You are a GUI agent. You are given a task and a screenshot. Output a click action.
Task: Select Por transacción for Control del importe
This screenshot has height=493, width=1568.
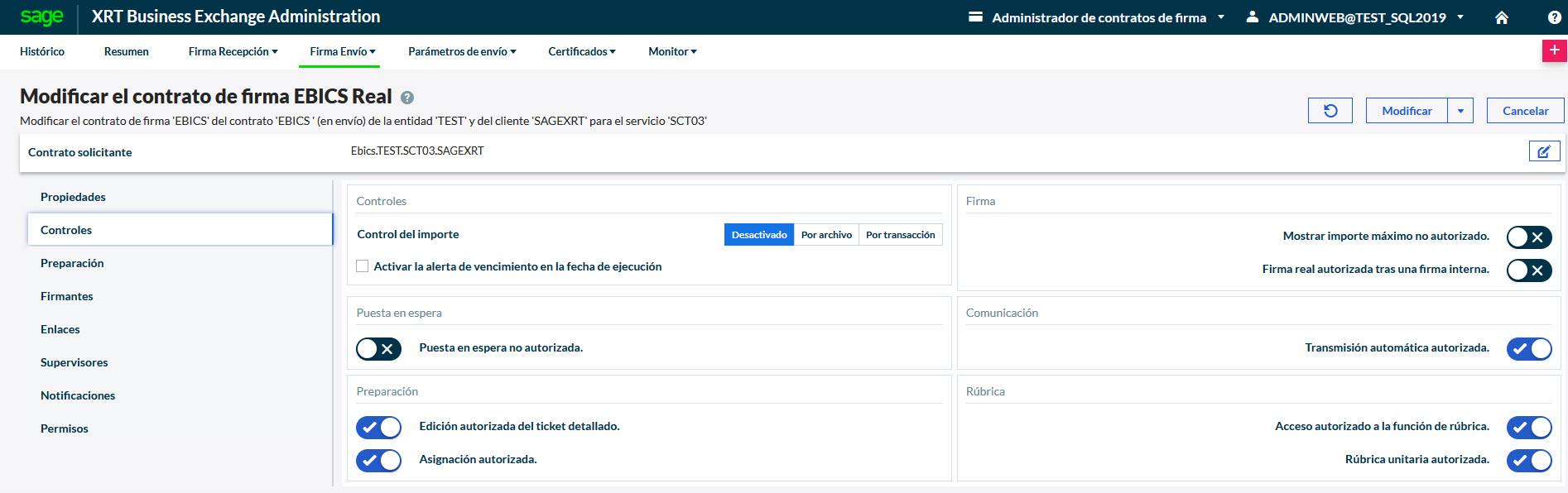click(900, 235)
